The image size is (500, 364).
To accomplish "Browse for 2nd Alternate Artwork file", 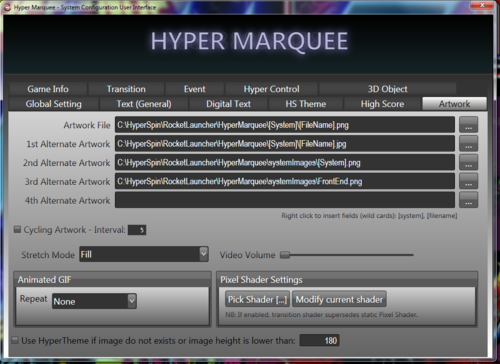I will (x=468, y=163).
